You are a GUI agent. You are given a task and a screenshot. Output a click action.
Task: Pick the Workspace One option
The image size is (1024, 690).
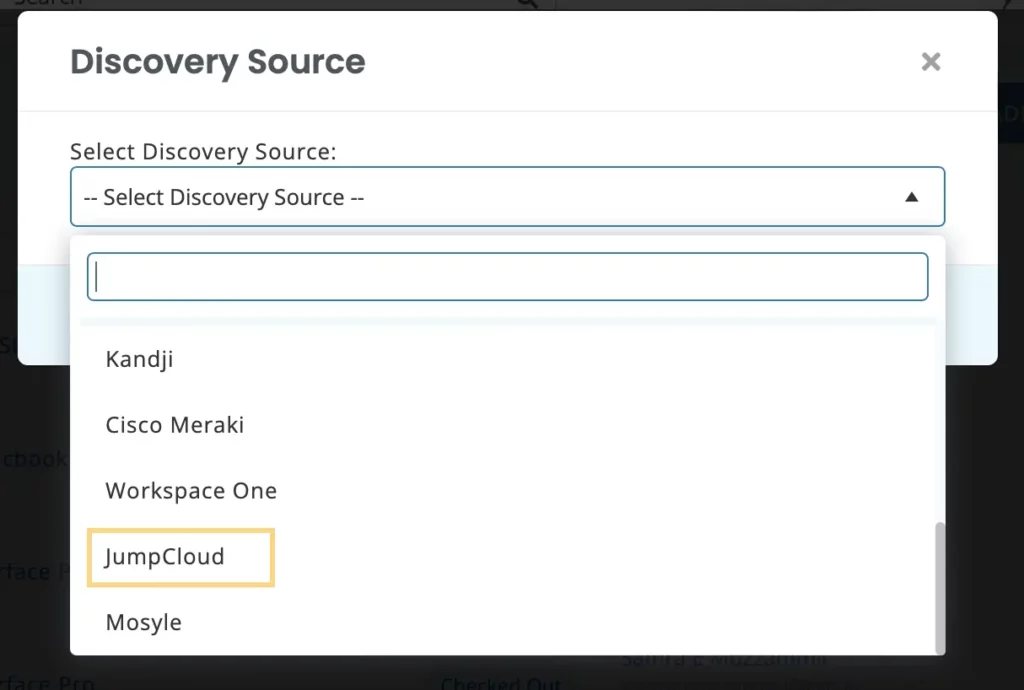coord(191,491)
